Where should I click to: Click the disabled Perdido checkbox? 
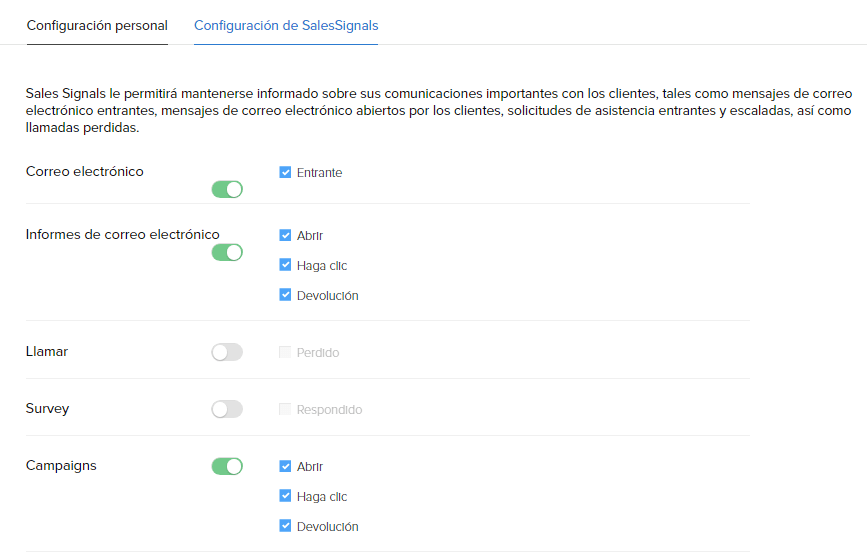tap(286, 353)
